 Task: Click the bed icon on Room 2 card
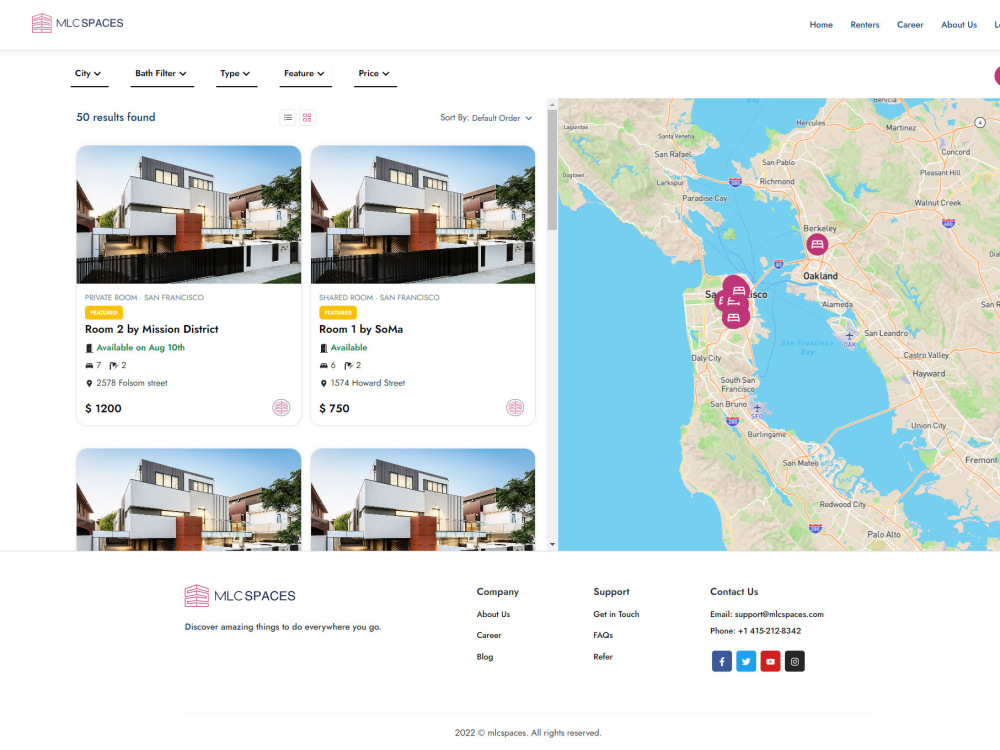coord(89,365)
